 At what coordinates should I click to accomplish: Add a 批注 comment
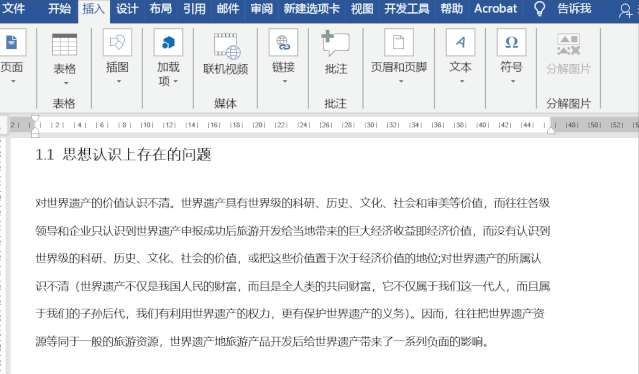pyautogui.click(x=335, y=44)
